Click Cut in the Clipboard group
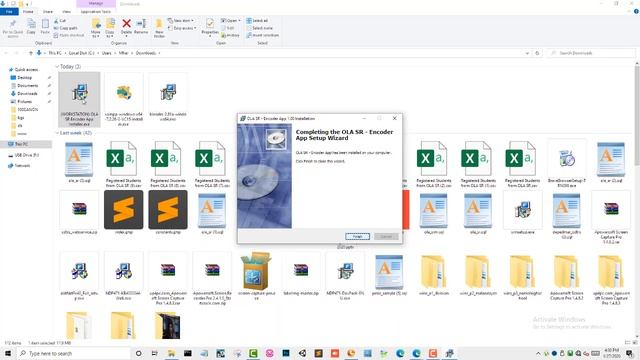 [x=60, y=20]
